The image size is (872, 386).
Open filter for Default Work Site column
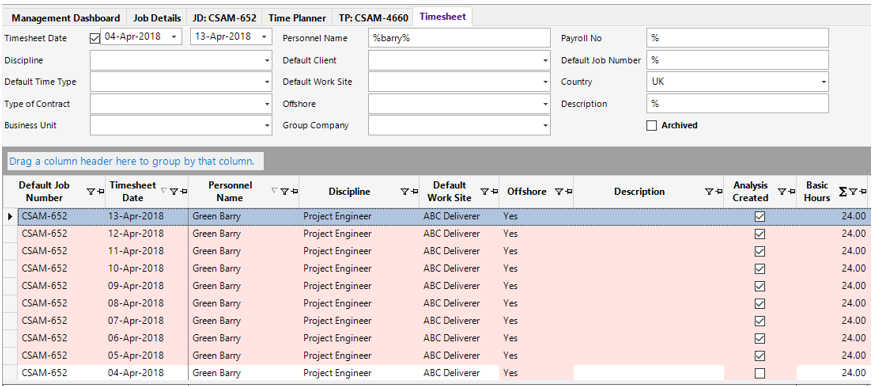point(484,192)
